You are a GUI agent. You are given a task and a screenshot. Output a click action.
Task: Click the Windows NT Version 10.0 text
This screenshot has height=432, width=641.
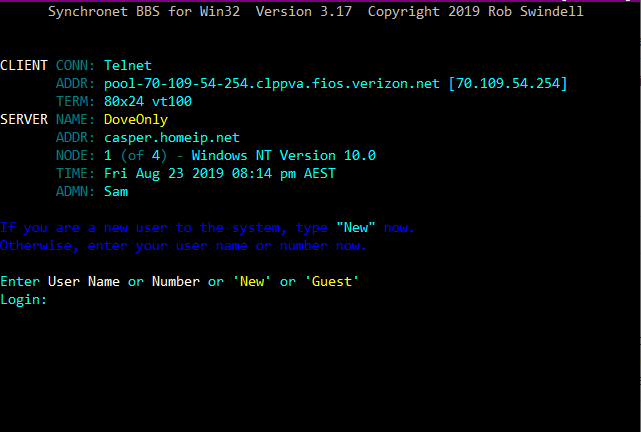284,156
